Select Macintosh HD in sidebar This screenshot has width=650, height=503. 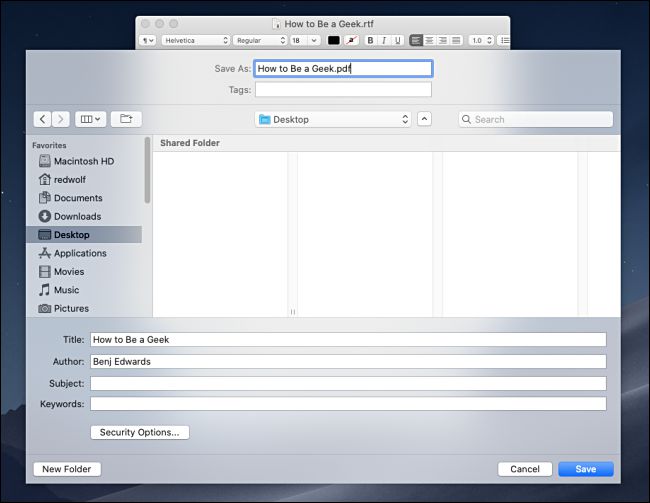point(84,161)
